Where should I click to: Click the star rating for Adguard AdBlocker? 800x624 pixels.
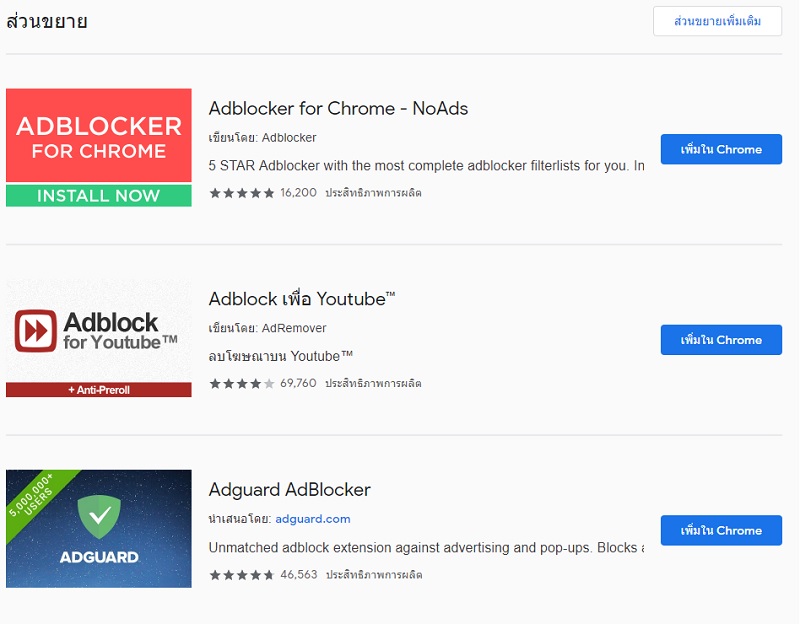(x=241, y=575)
